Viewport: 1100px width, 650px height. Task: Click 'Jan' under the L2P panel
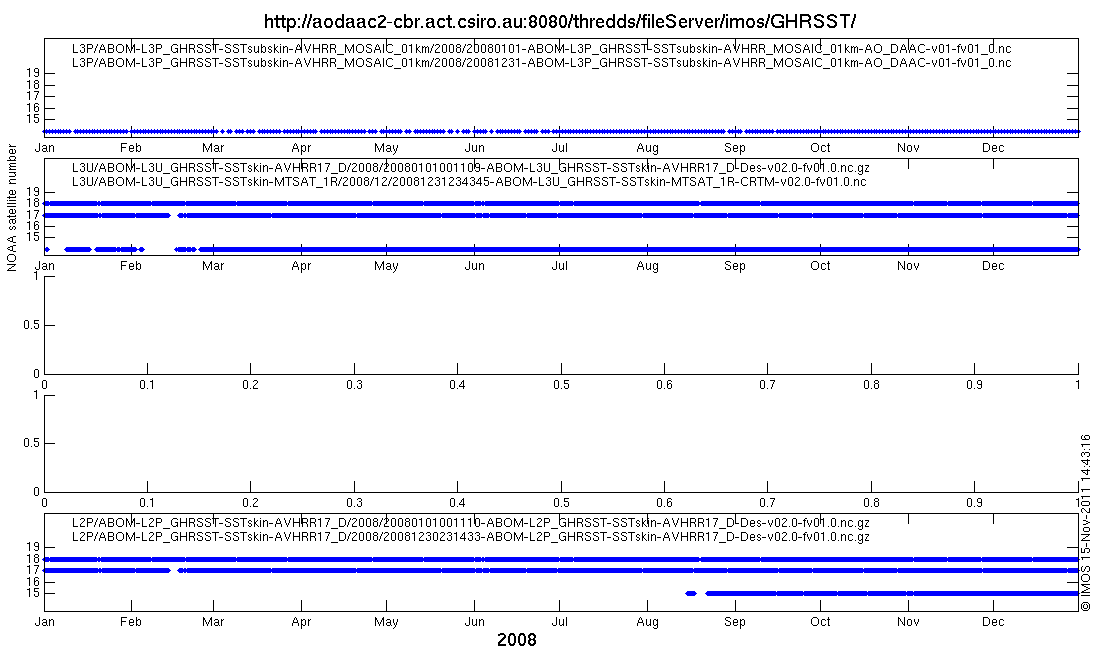tap(45, 622)
